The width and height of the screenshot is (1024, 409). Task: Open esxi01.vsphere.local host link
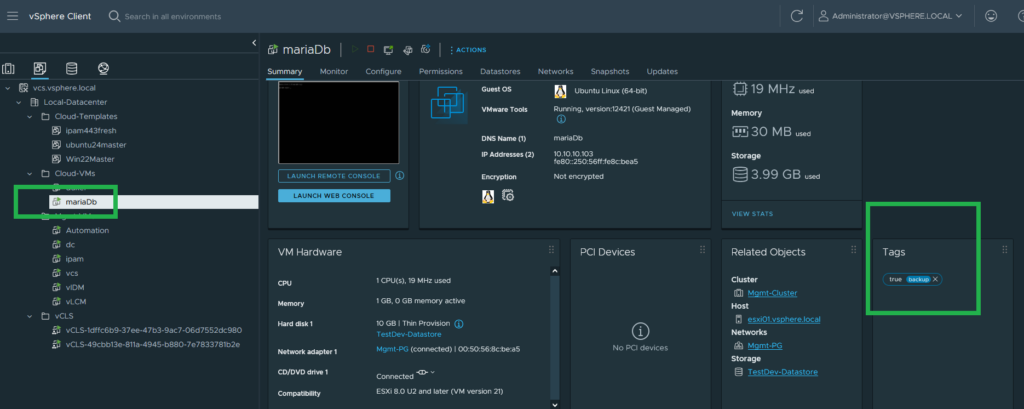(784, 319)
